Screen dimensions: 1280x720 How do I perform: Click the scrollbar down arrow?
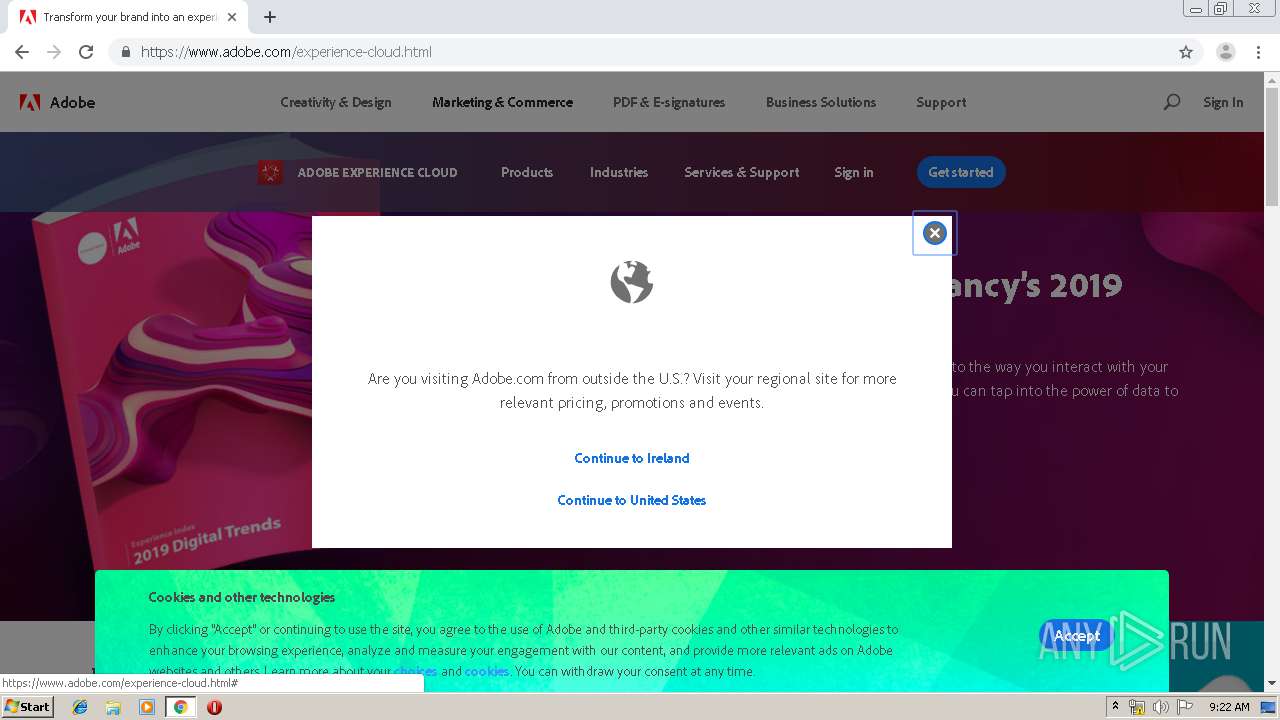pyautogui.click(x=1272, y=684)
